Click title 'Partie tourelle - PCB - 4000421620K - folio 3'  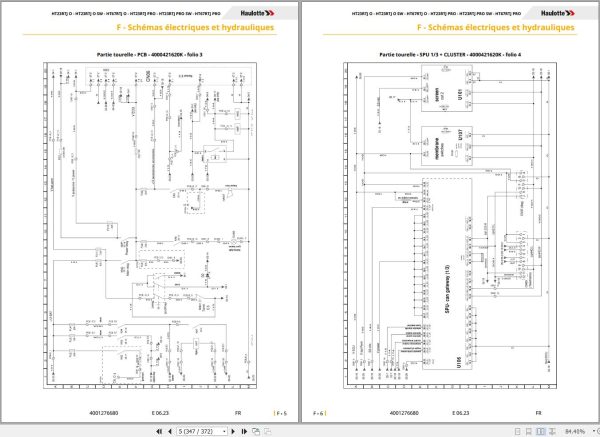tap(150, 54)
